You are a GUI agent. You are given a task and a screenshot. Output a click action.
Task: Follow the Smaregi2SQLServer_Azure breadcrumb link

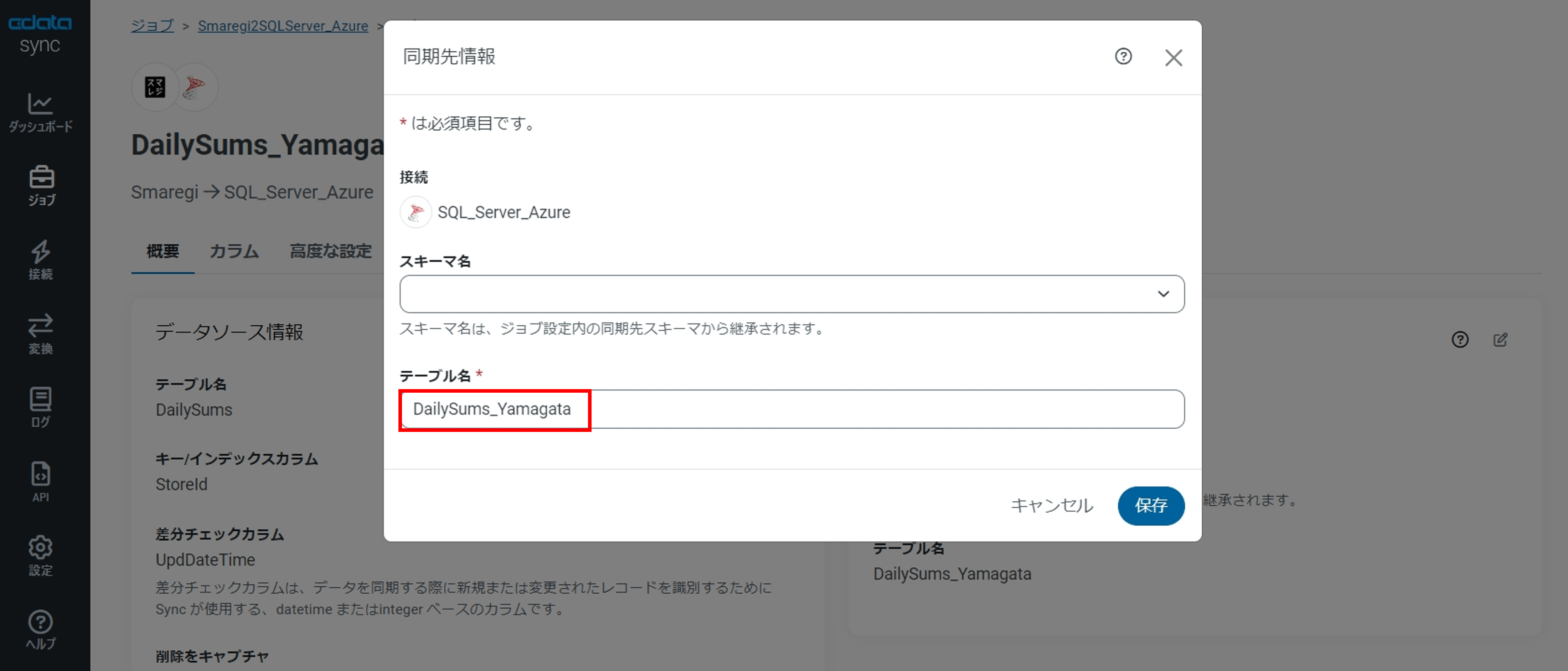coord(283,26)
